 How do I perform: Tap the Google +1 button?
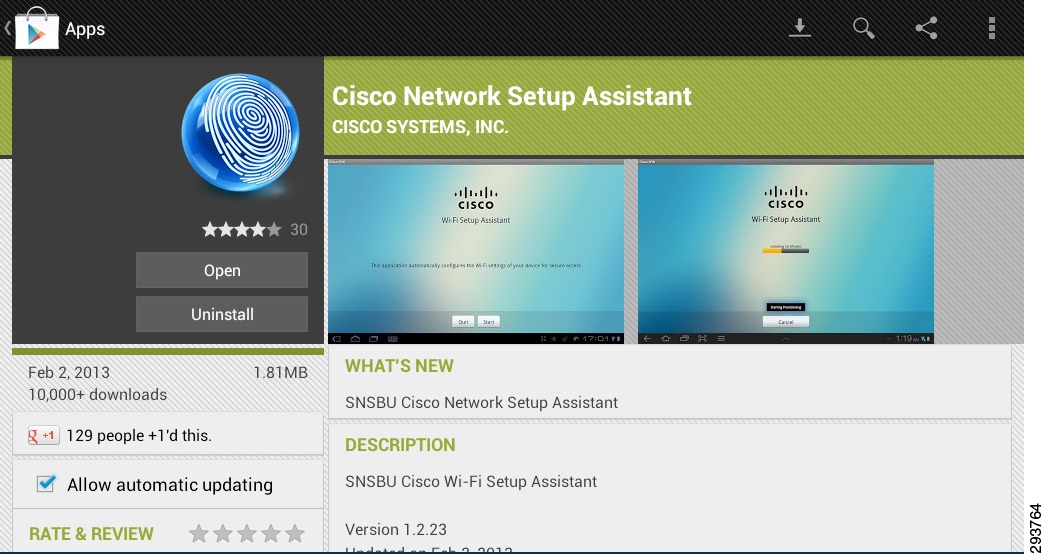point(44,436)
